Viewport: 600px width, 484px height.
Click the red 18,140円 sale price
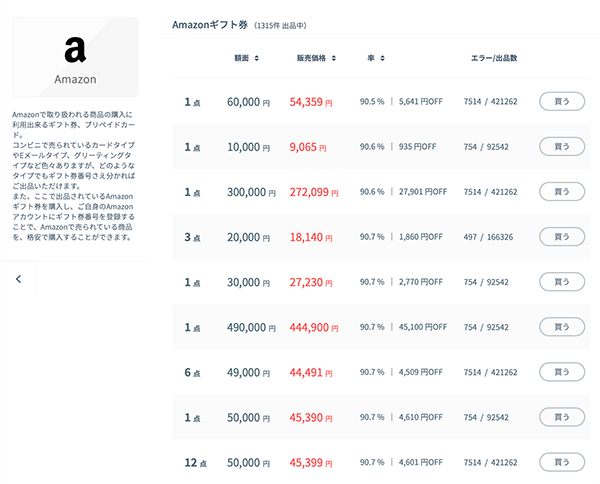[x=311, y=237]
